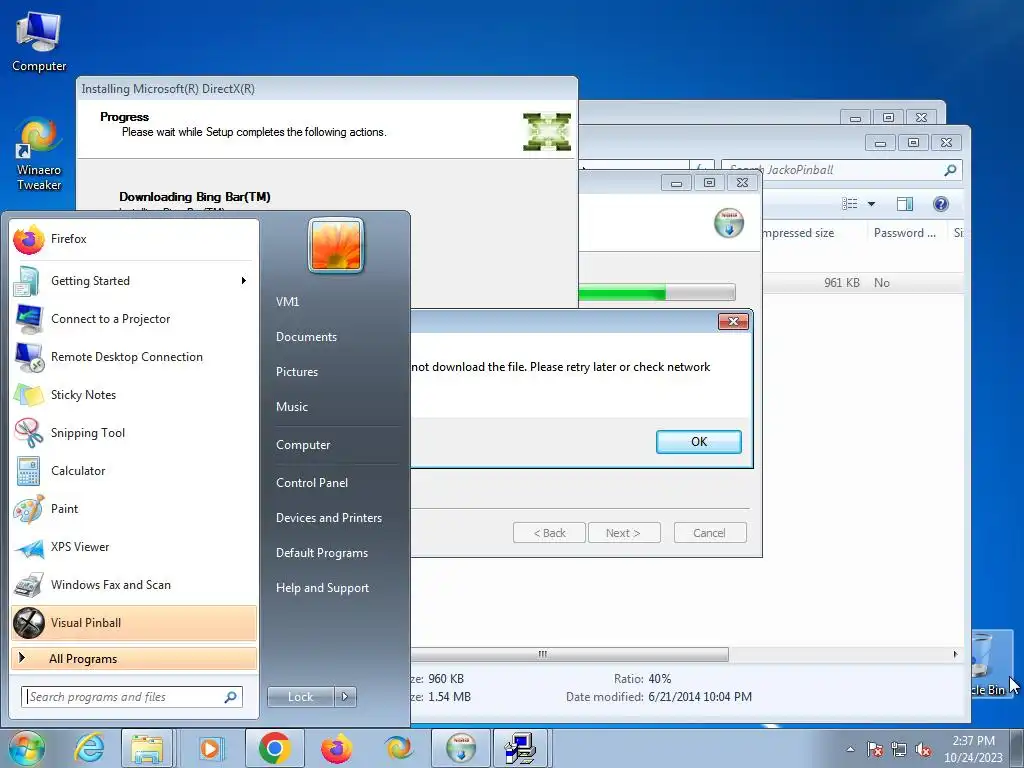Launch Windows Media Player from taskbar

[x=210, y=748]
